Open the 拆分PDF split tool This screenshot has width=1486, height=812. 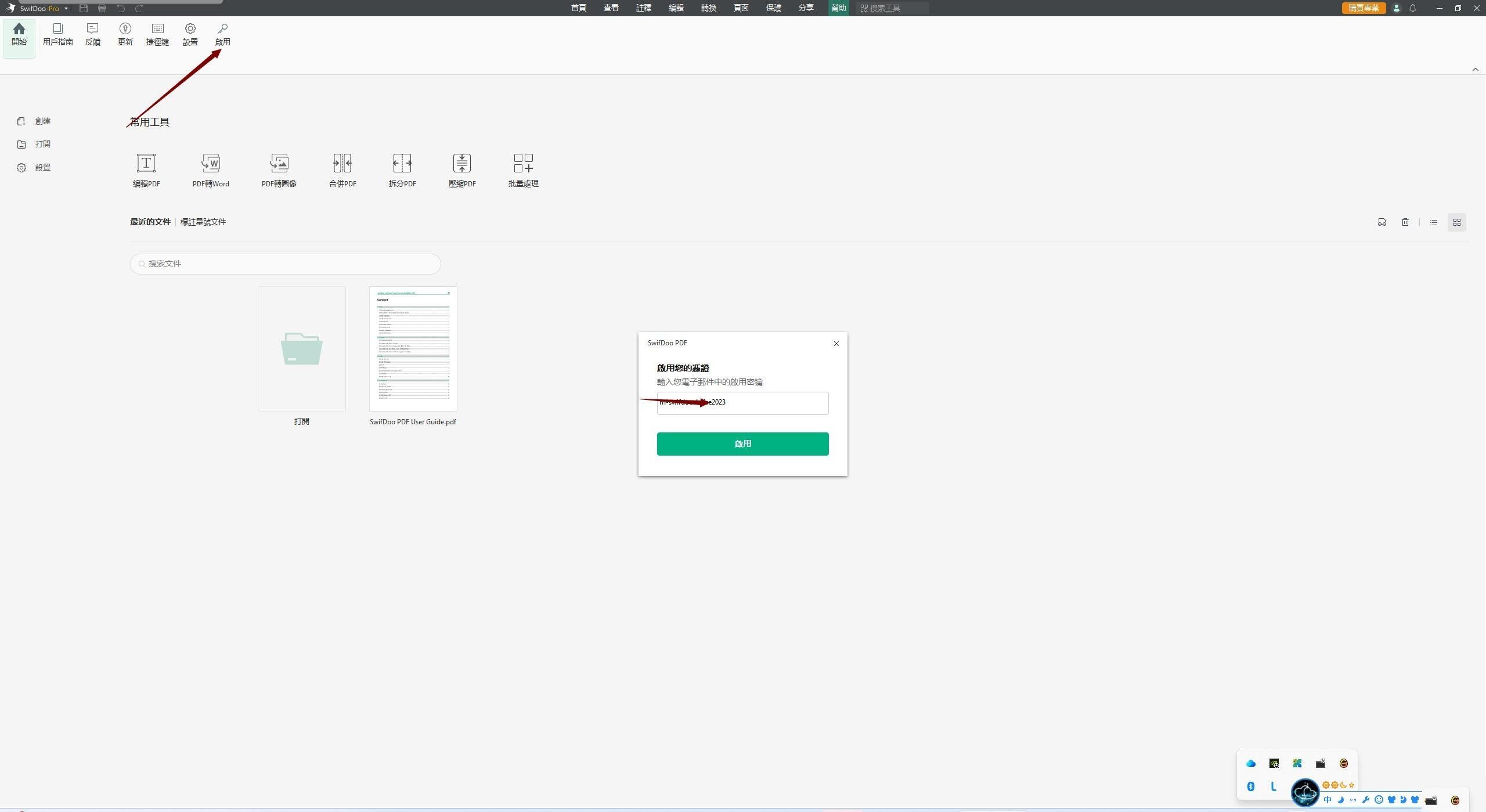pos(402,171)
